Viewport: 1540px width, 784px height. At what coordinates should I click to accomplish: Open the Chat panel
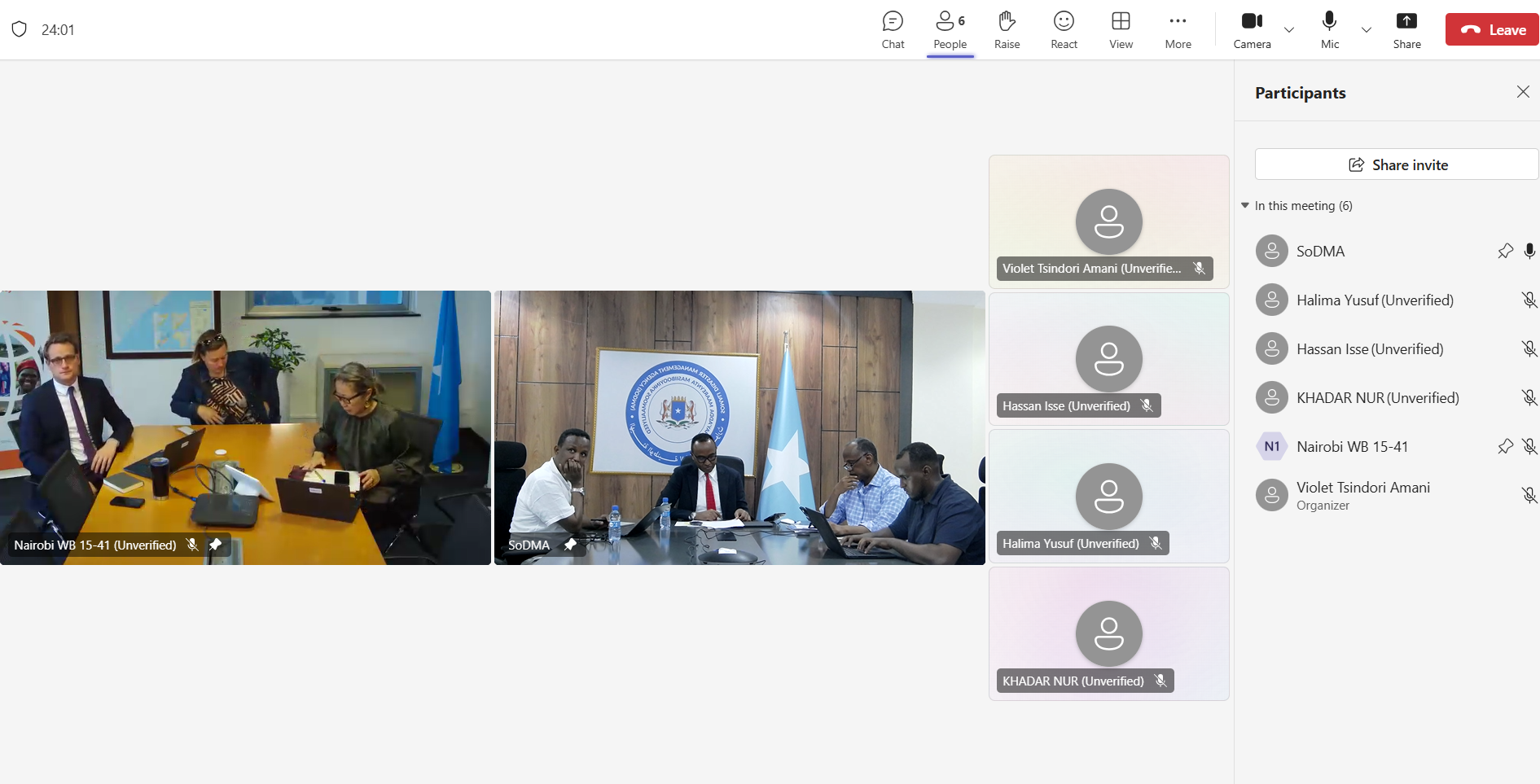tap(893, 30)
